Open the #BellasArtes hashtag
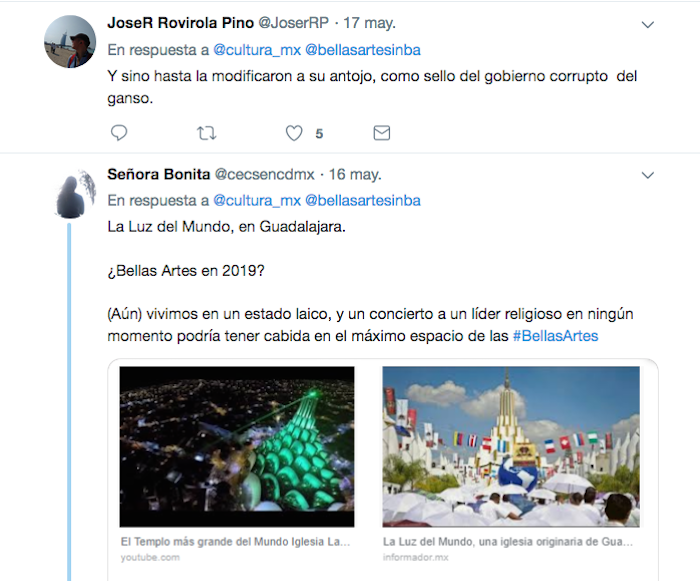The image size is (700, 581). pos(555,336)
